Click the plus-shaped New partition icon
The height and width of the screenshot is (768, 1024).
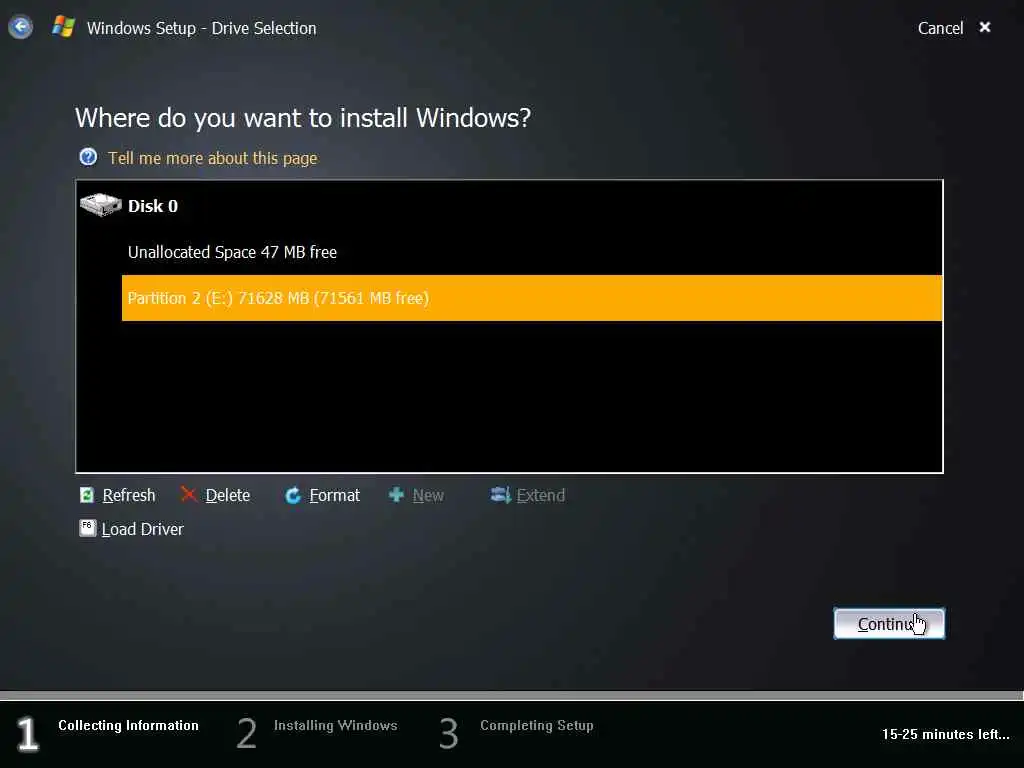click(x=396, y=495)
